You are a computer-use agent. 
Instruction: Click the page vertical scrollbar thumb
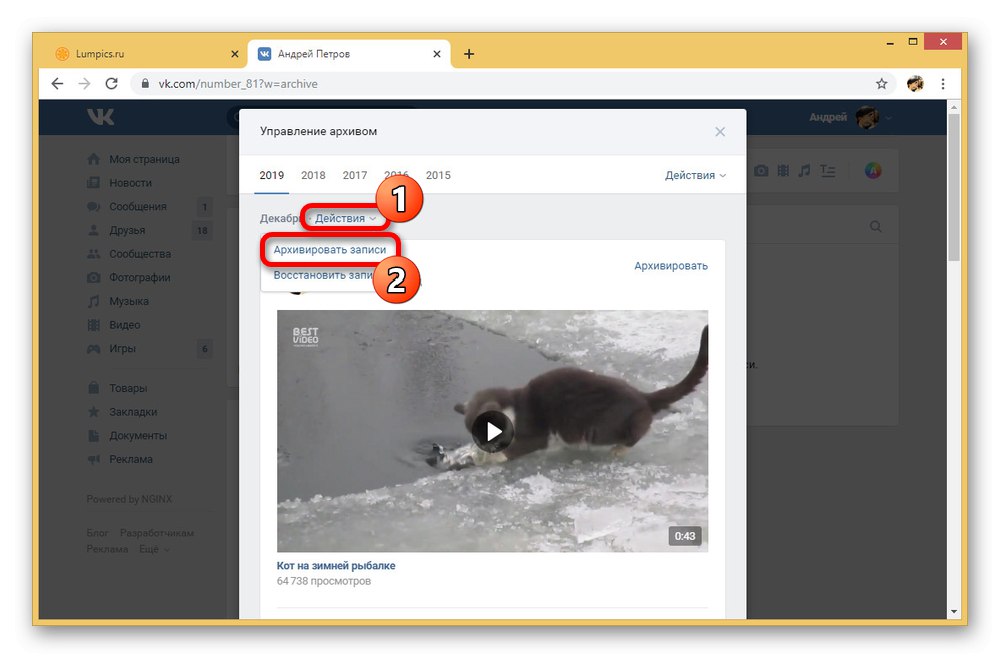coord(953,187)
